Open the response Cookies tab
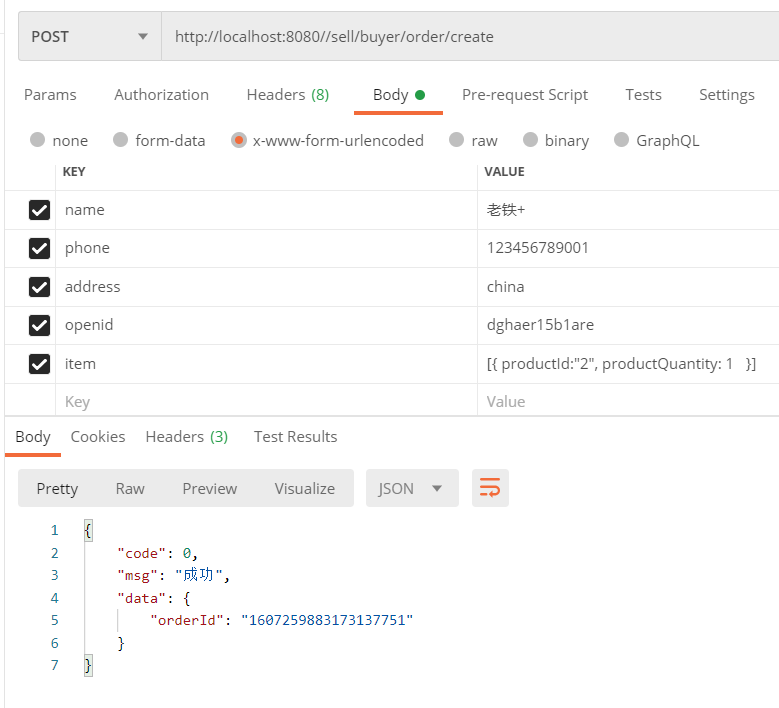The width and height of the screenshot is (779, 708). pyautogui.click(x=98, y=437)
